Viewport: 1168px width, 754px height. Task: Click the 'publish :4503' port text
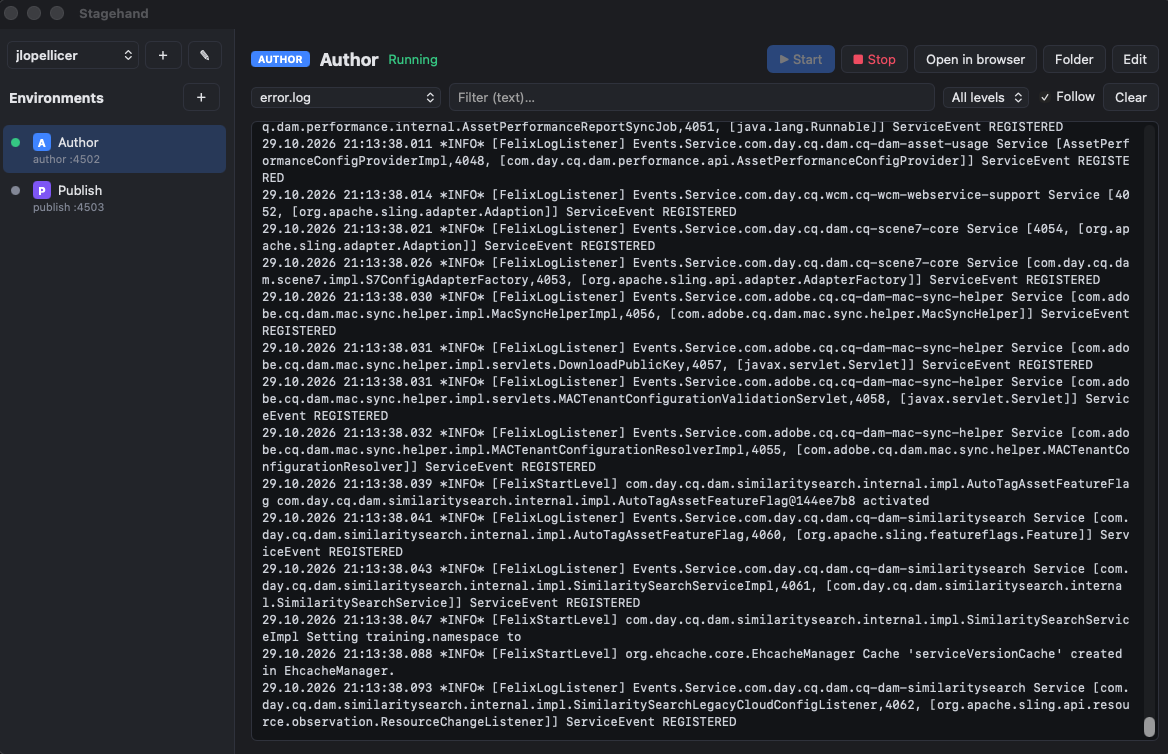pyautogui.click(x=69, y=208)
